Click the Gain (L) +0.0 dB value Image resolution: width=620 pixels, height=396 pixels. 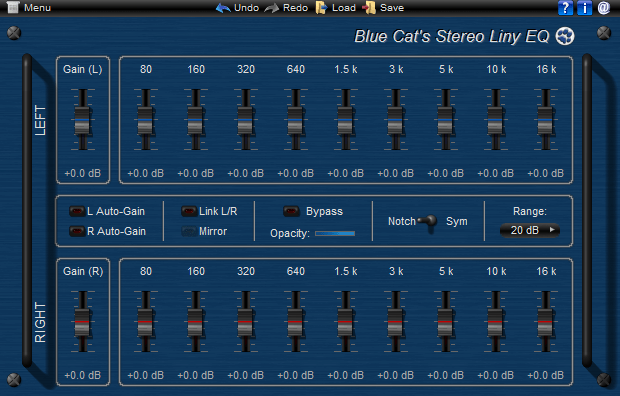[x=83, y=173]
